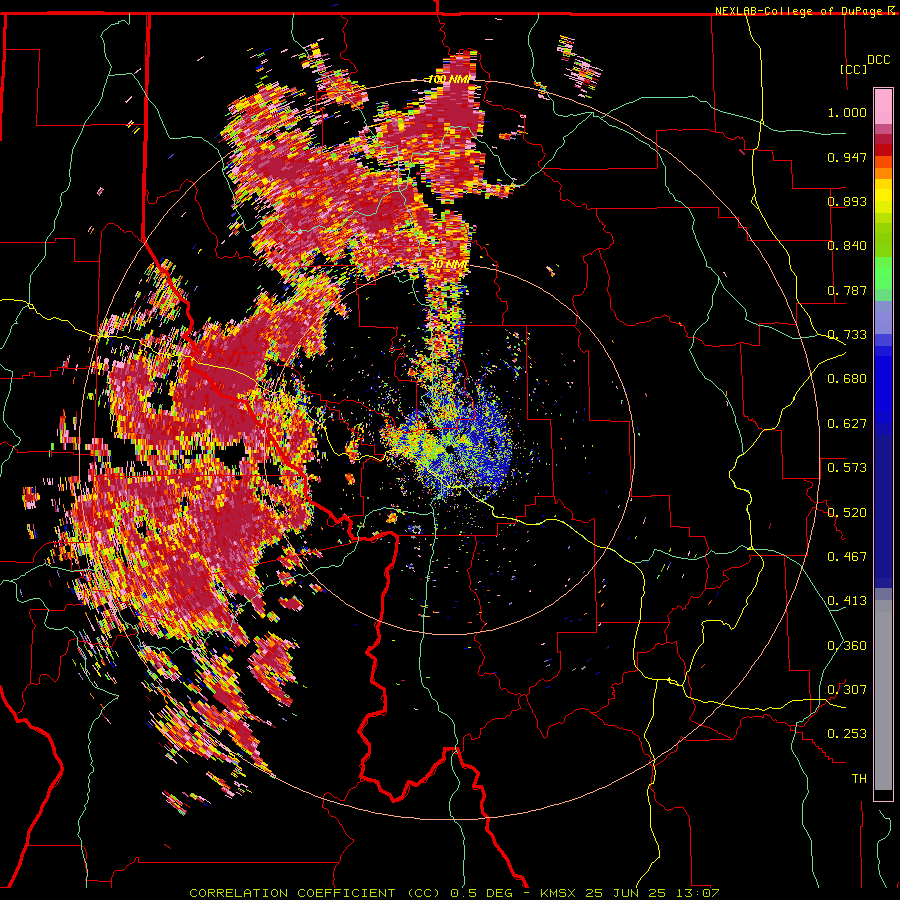Pick the orange color bar segment near 0.93
900x900 pixels.
pyautogui.click(x=883, y=173)
